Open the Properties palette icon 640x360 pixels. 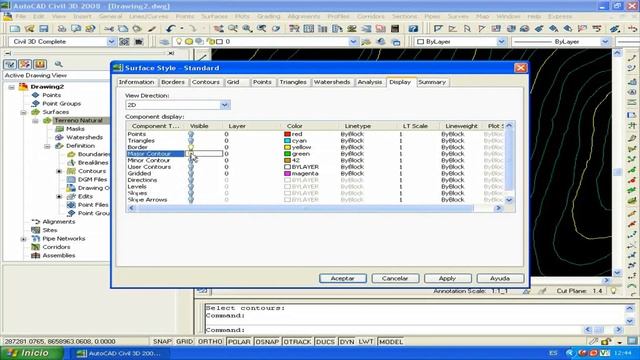coord(294,29)
